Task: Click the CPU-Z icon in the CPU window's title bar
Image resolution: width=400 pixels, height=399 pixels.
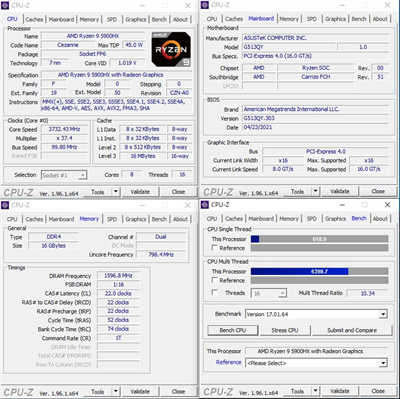Action: tap(5, 5)
